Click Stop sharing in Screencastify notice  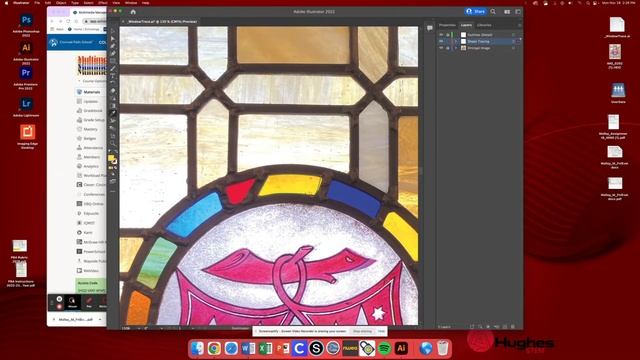[362, 331]
